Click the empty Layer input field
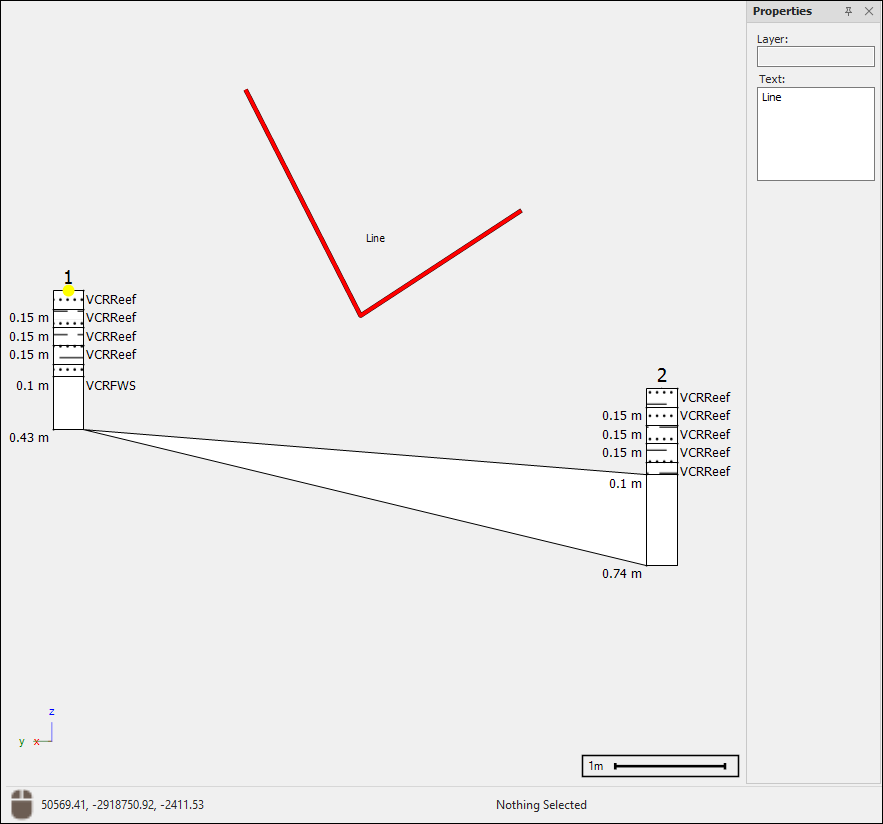Screen dimensions: 883x824 (815, 57)
